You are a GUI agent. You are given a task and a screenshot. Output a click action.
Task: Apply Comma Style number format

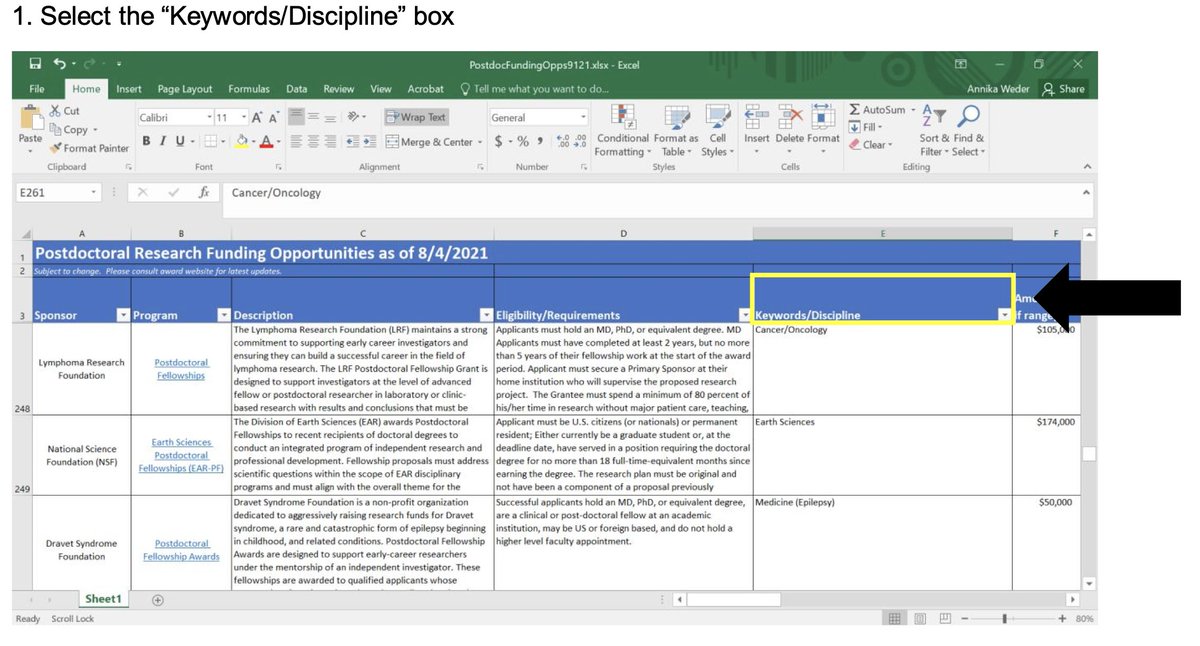tap(540, 141)
